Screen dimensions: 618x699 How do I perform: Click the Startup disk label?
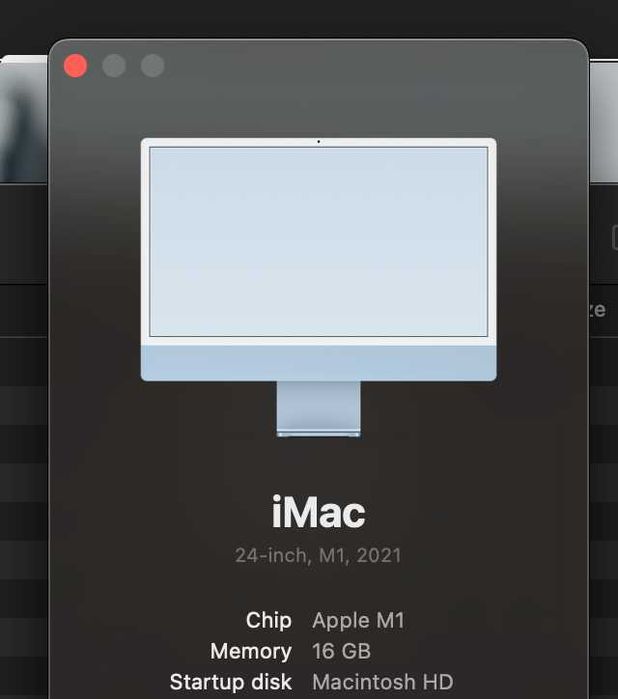point(231,682)
